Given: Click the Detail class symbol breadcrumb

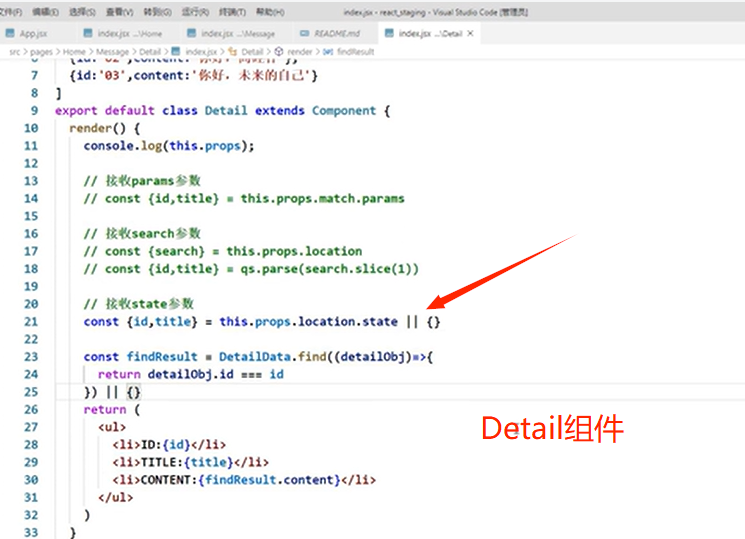Looking at the screenshot, I should [x=252, y=51].
